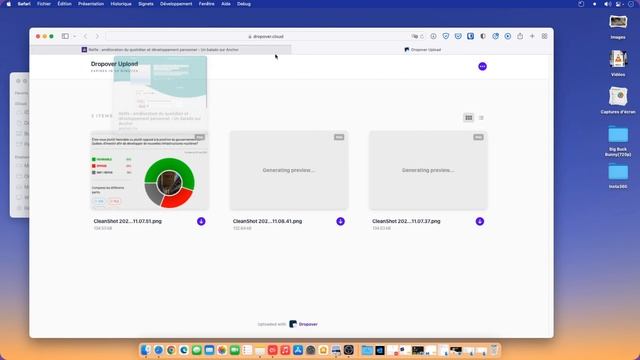The width and height of the screenshot is (640, 360).
Task: Open the Vidéos desktop stack
Action: click(618, 63)
